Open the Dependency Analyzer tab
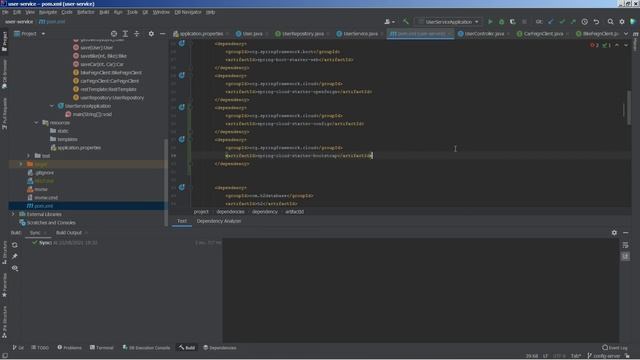 [x=219, y=221]
